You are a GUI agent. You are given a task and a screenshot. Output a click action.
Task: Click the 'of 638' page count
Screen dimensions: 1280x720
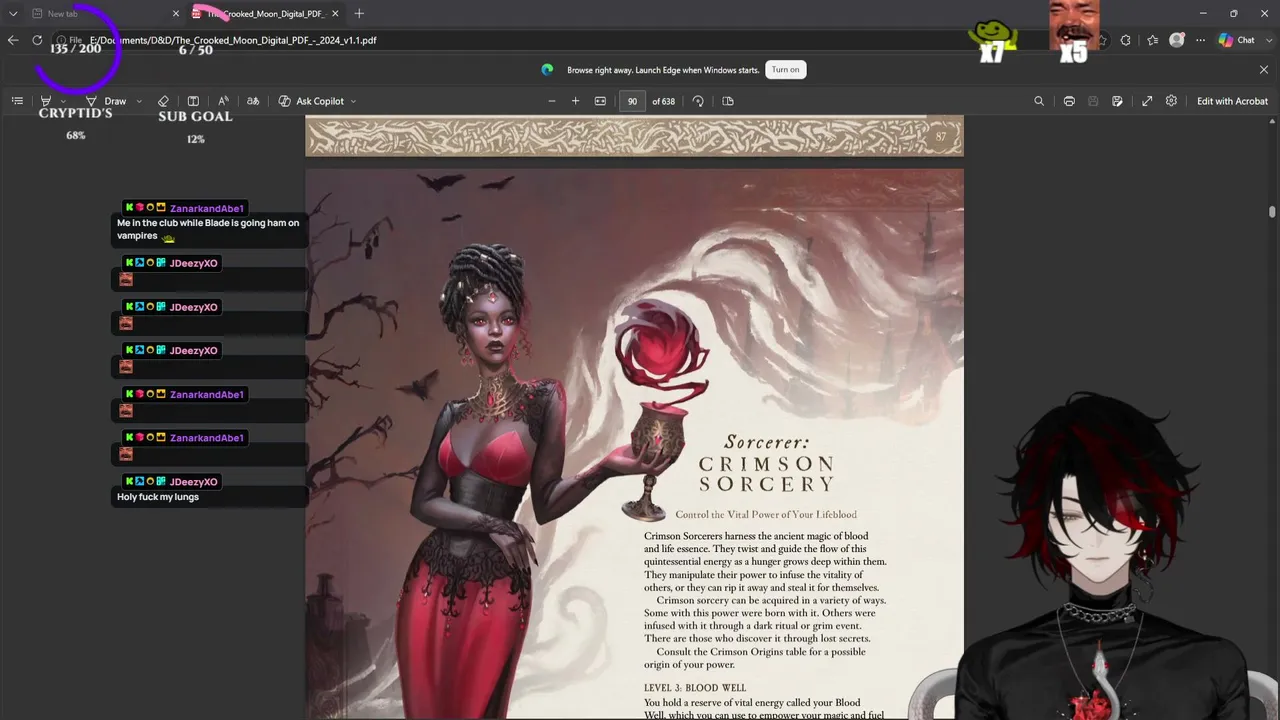coord(664,101)
